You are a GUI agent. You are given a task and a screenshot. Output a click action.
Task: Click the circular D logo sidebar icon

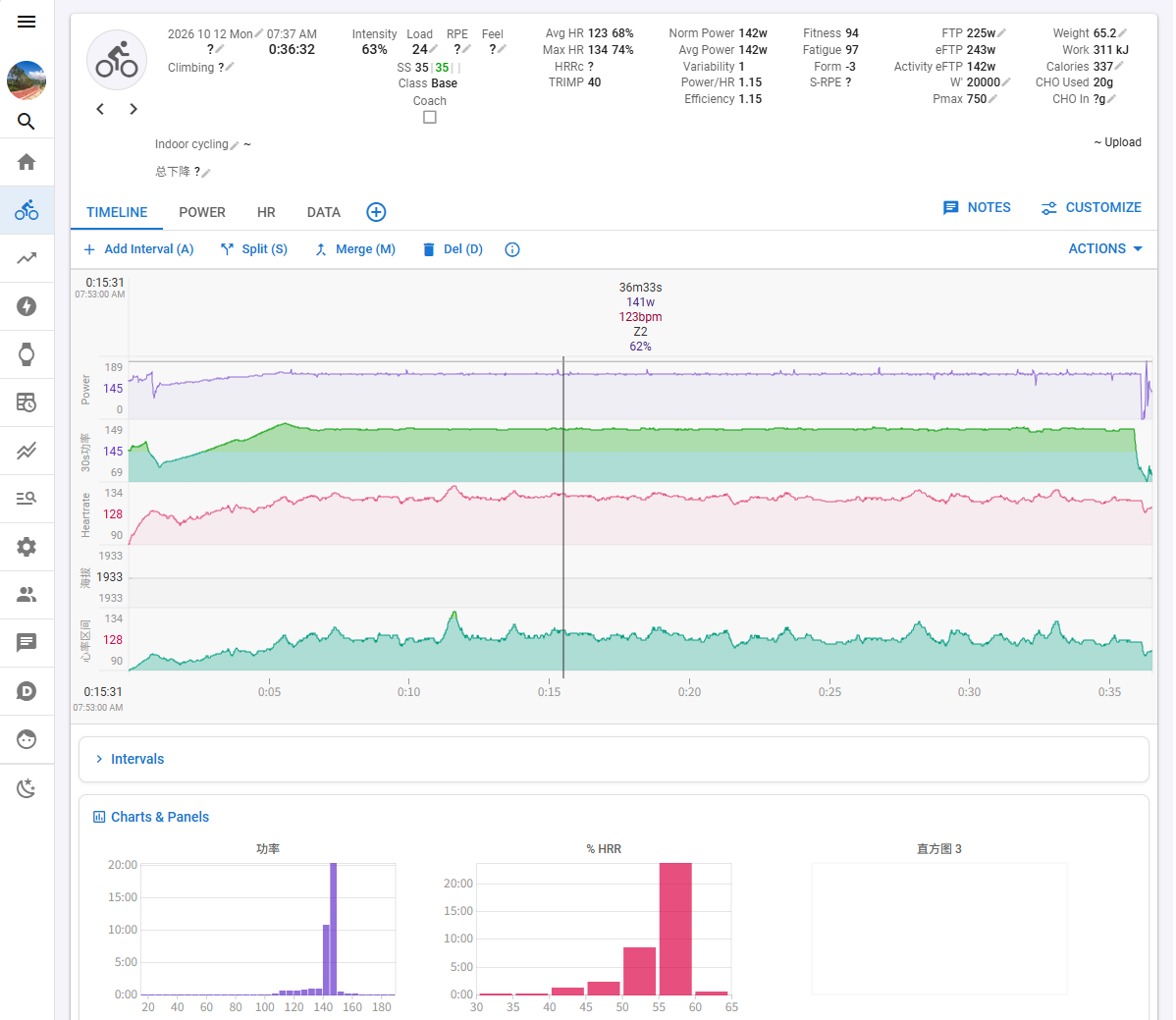(27, 691)
